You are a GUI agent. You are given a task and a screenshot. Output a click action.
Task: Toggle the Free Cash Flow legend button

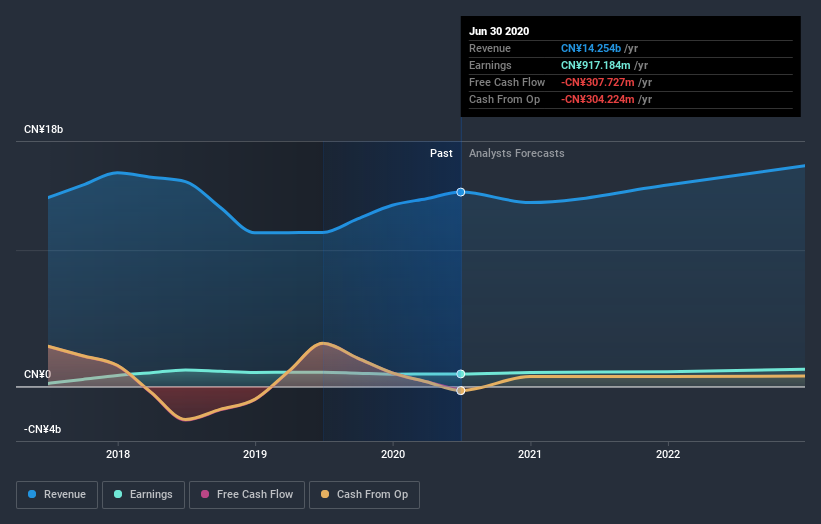(247, 495)
